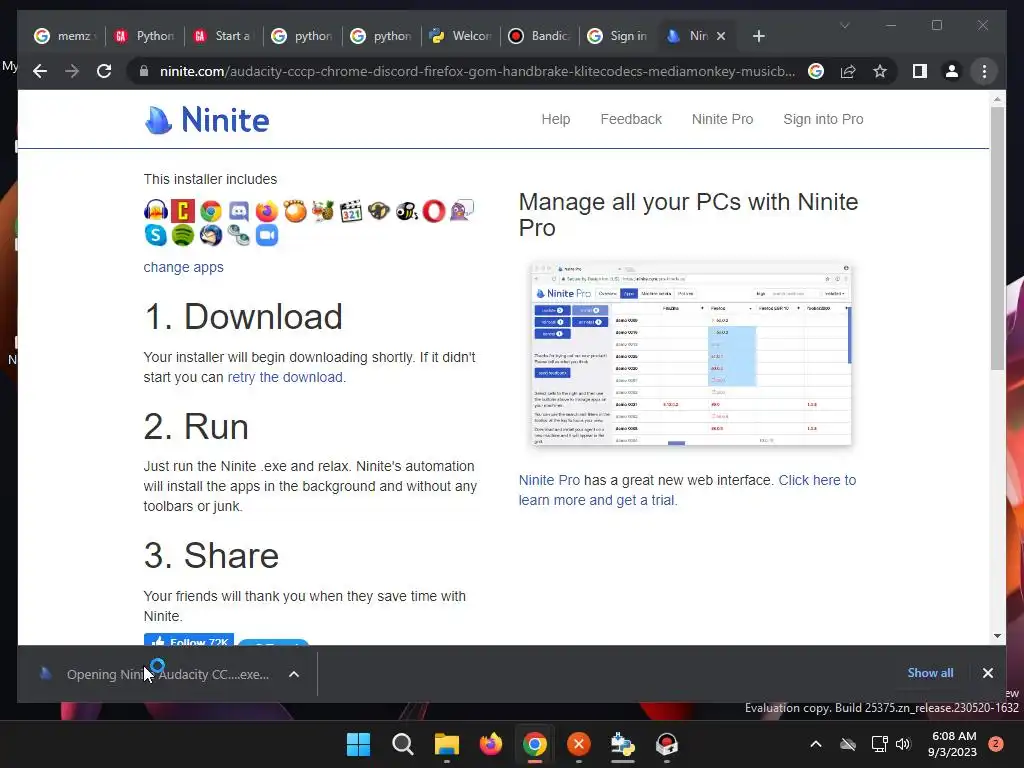The height and width of the screenshot is (768, 1024).
Task: Switch to the red-icon Python tab
Action: click(144, 36)
